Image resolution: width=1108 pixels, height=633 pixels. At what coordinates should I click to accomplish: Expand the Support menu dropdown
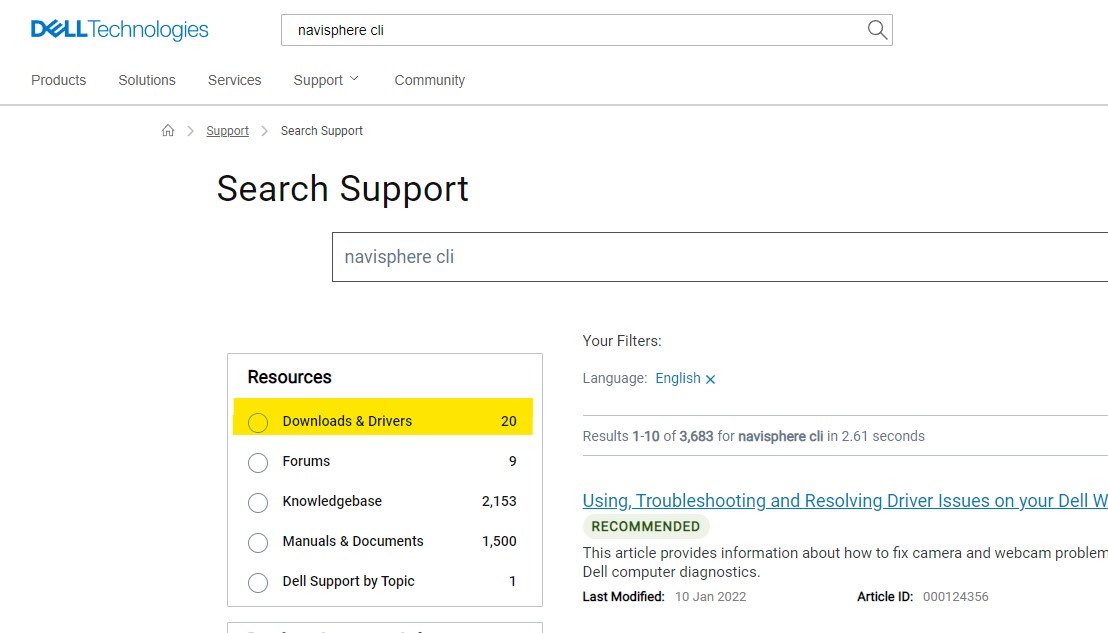pyautogui.click(x=326, y=80)
